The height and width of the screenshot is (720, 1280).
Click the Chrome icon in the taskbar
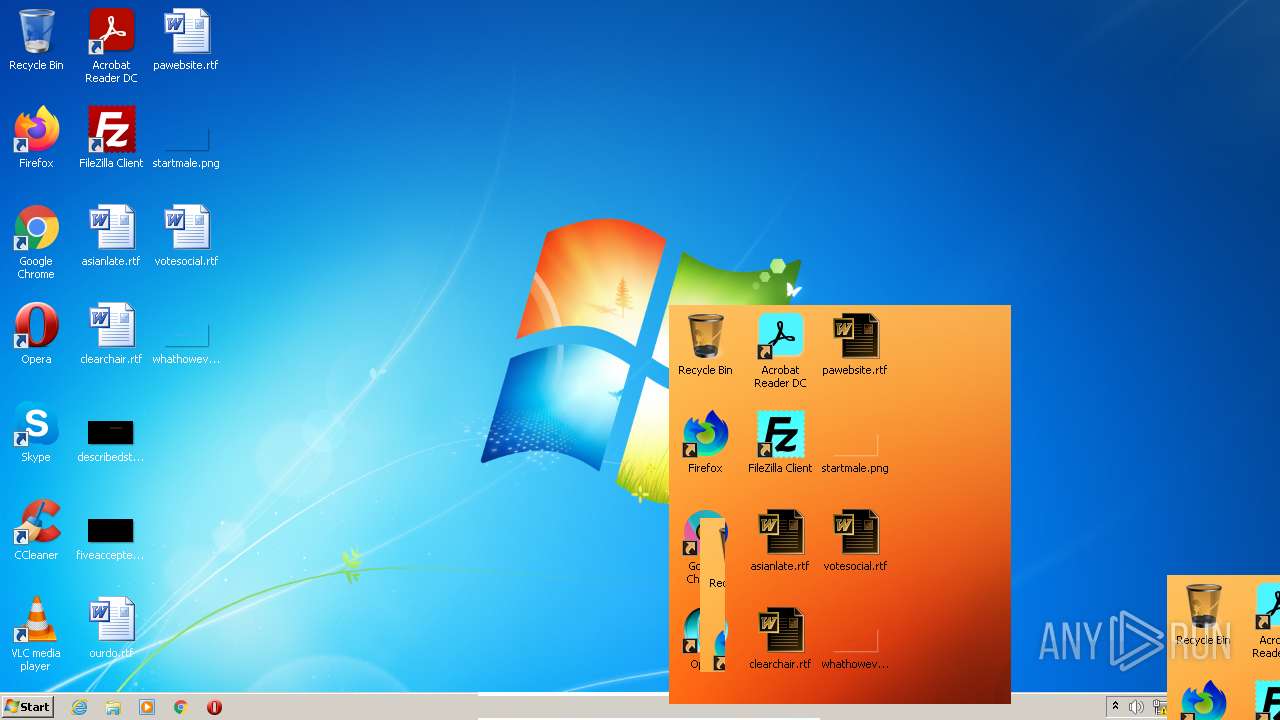(181, 707)
